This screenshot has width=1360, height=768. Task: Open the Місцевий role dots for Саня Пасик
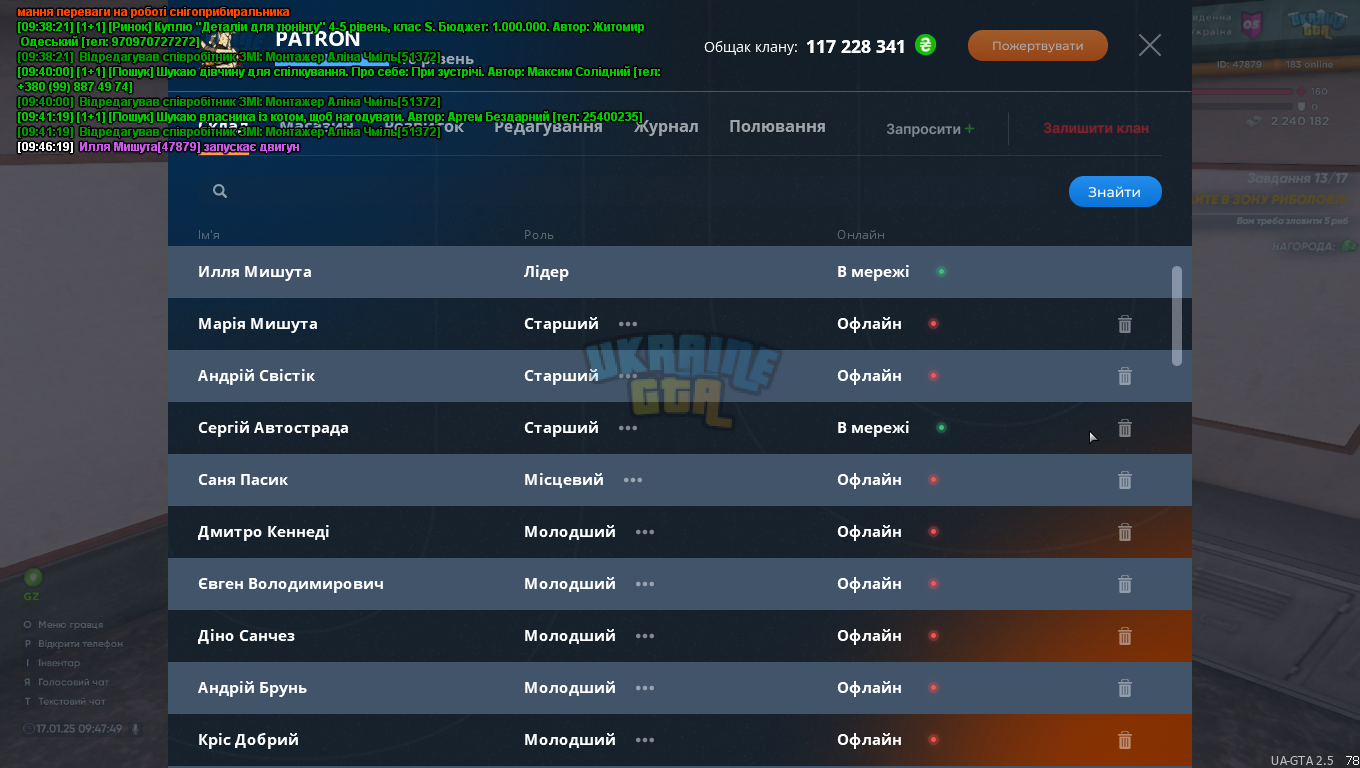tap(633, 480)
